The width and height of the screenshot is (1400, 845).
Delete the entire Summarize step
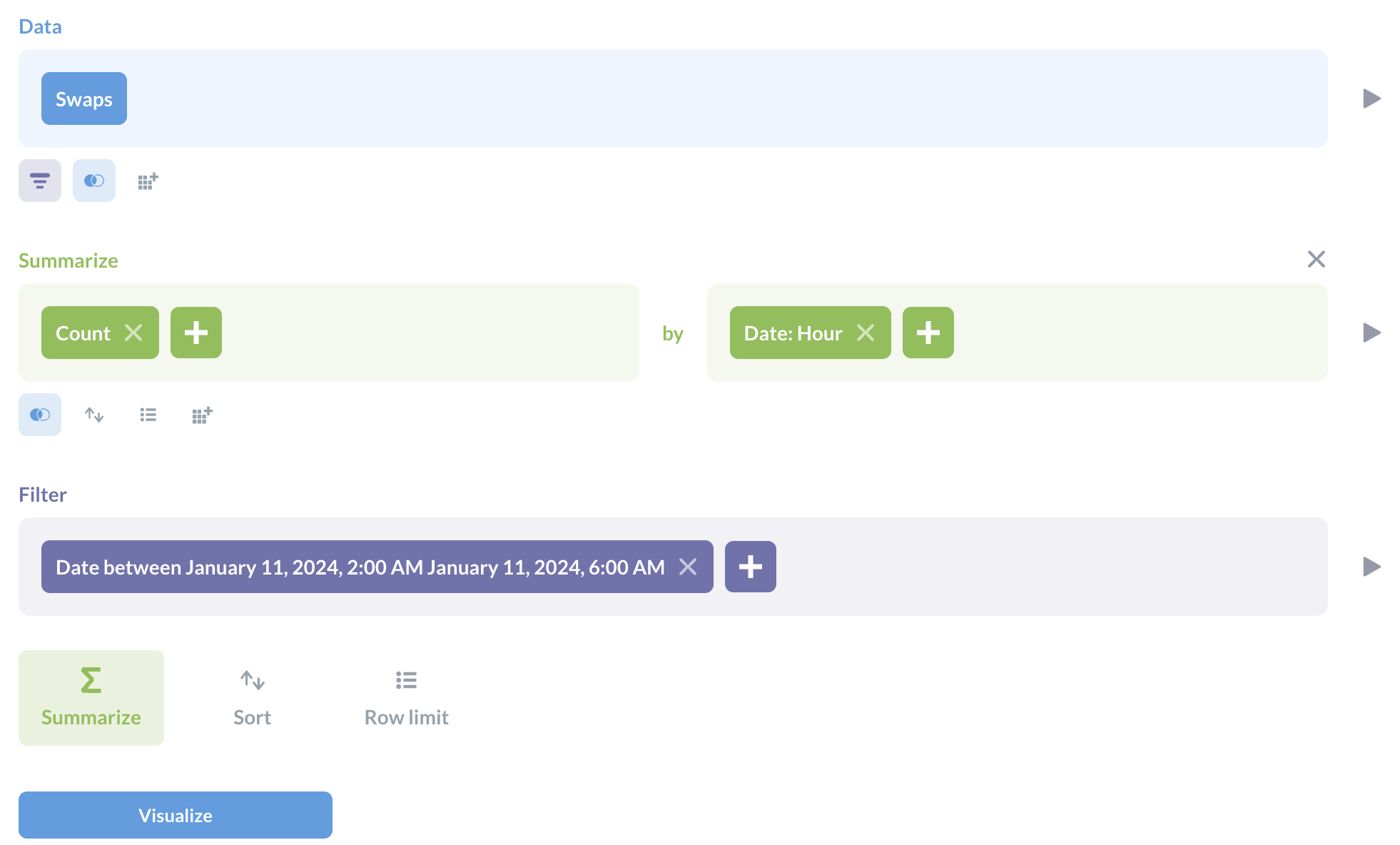point(1316,259)
